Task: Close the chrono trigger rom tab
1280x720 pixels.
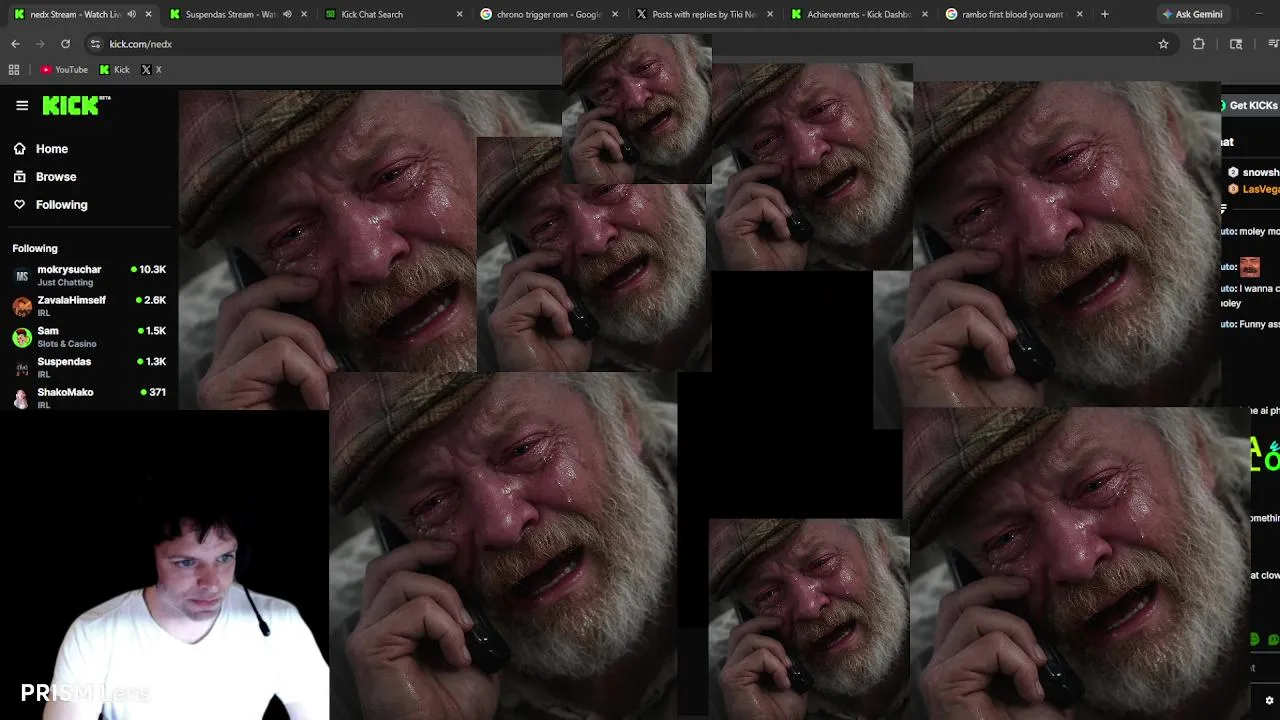Action: pyautogui.click(x=615, y=14)
